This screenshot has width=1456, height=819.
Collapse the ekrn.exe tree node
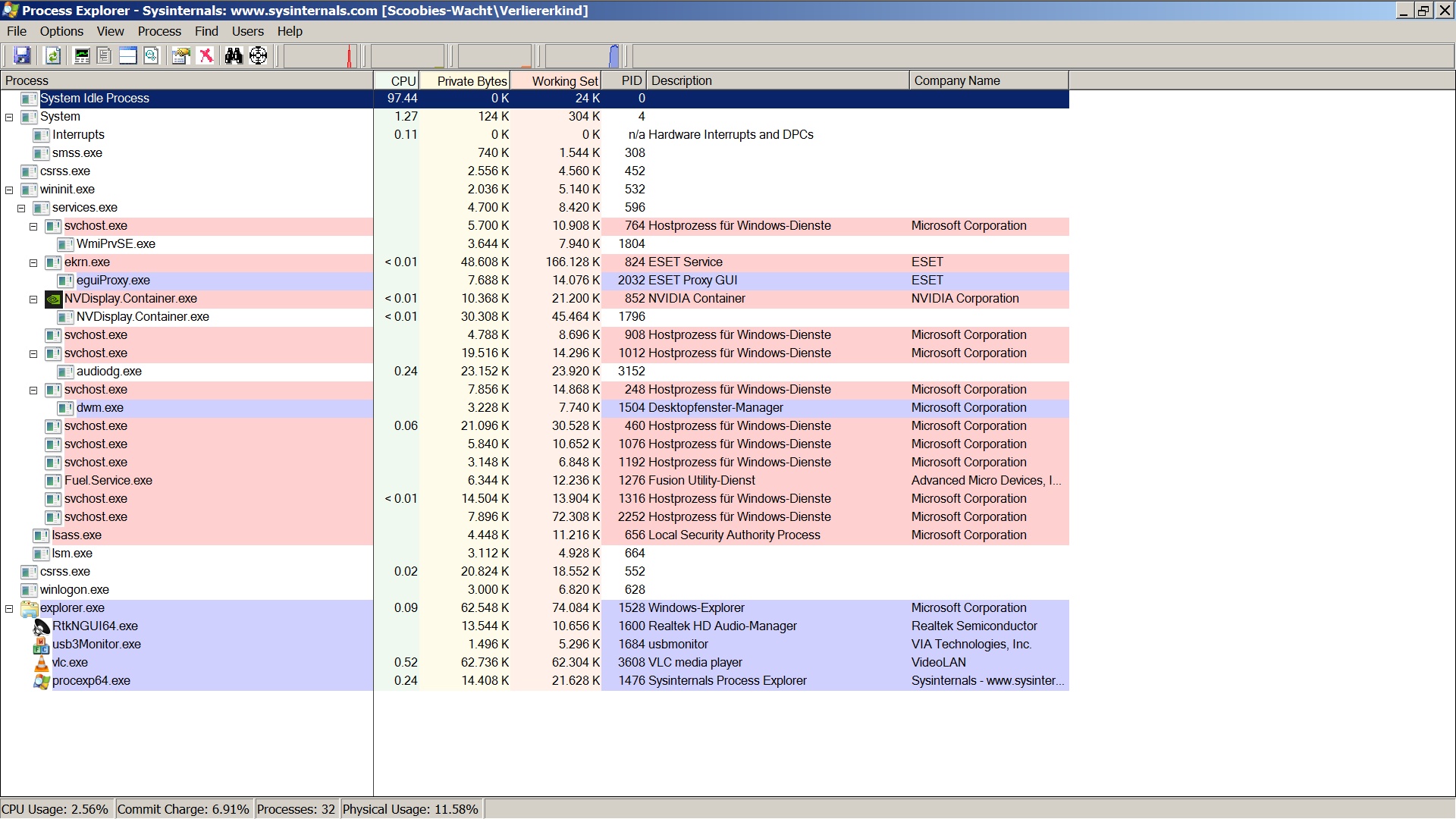[33, 262]
